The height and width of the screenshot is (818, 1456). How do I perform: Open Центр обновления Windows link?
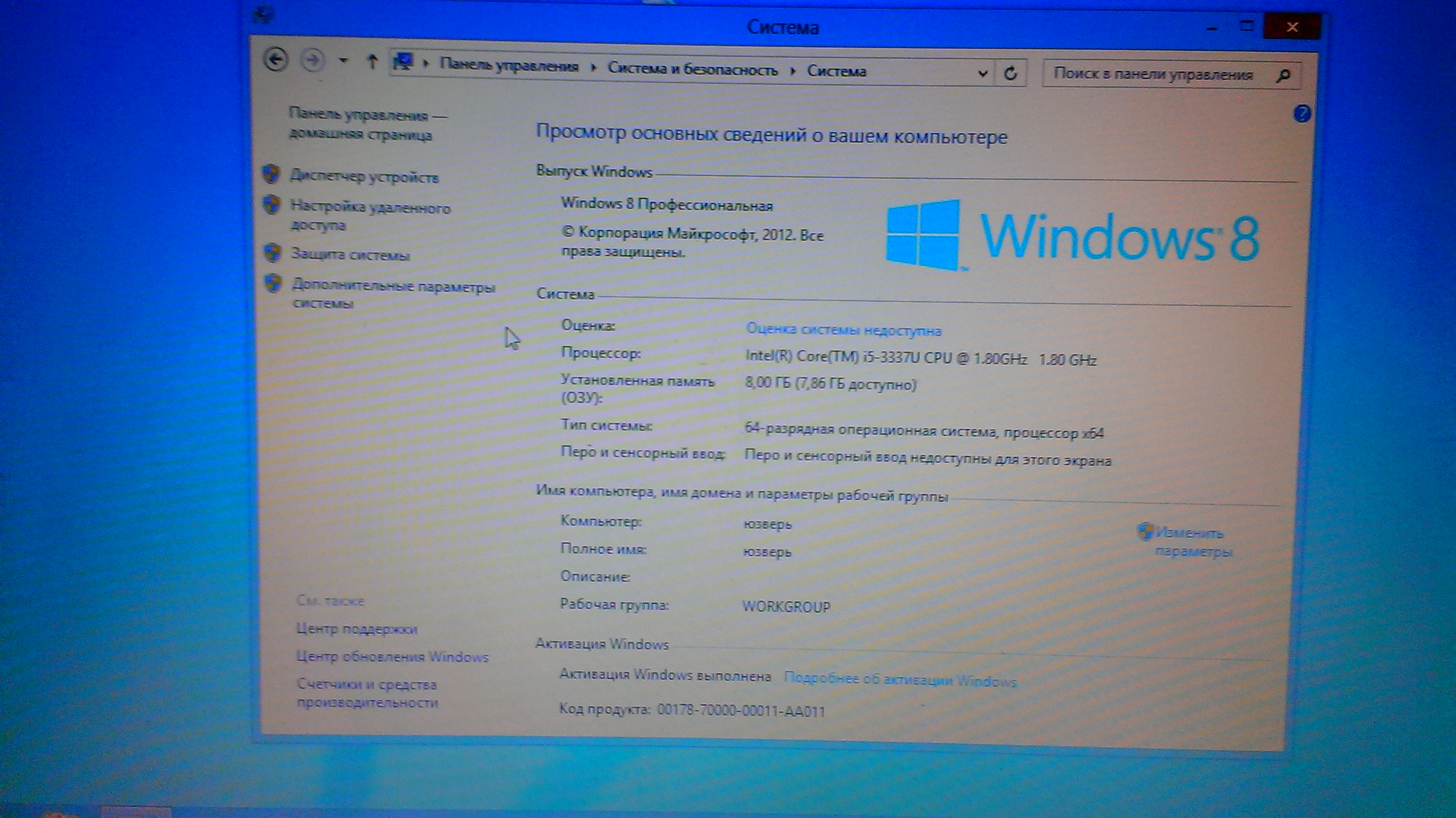pos(392,656)
